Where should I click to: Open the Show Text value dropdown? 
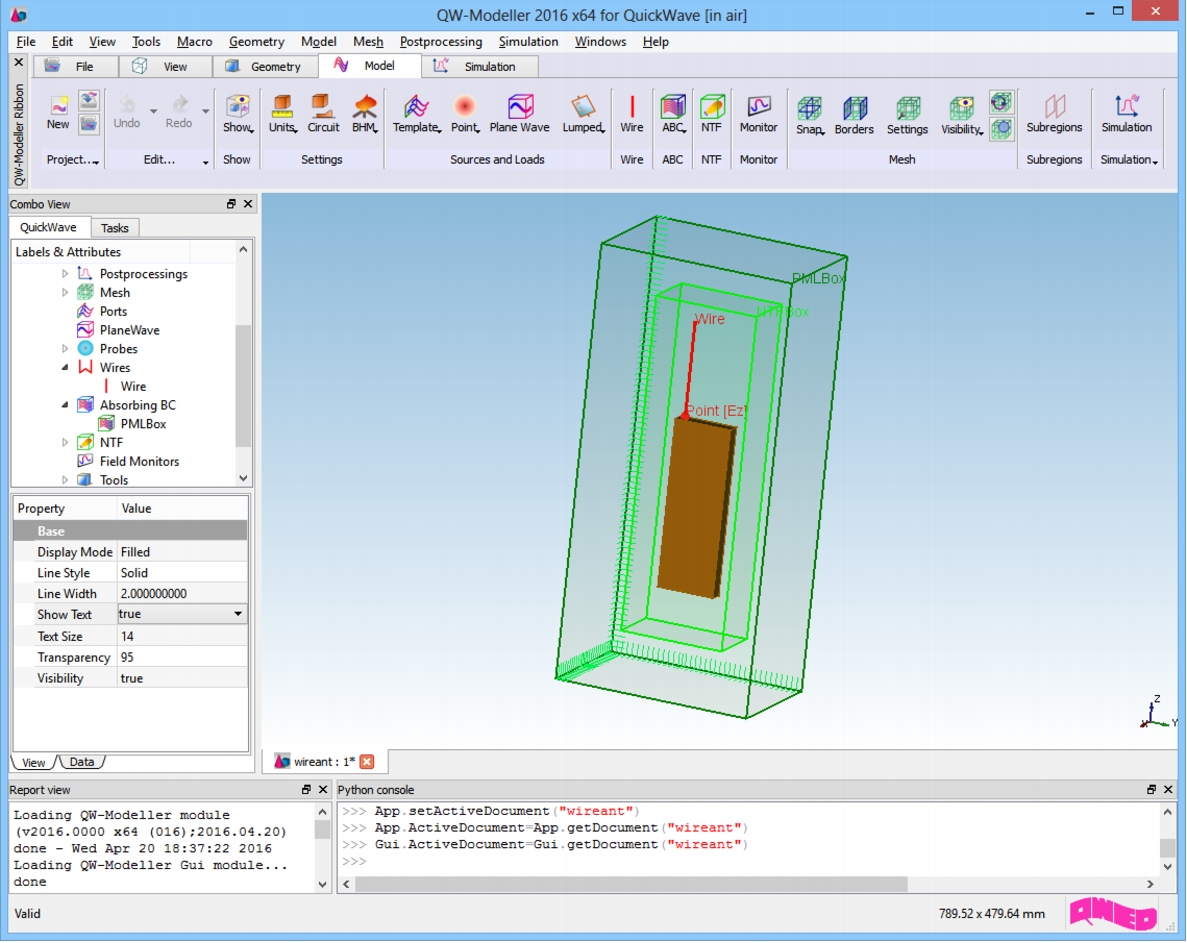click(238, 614)
